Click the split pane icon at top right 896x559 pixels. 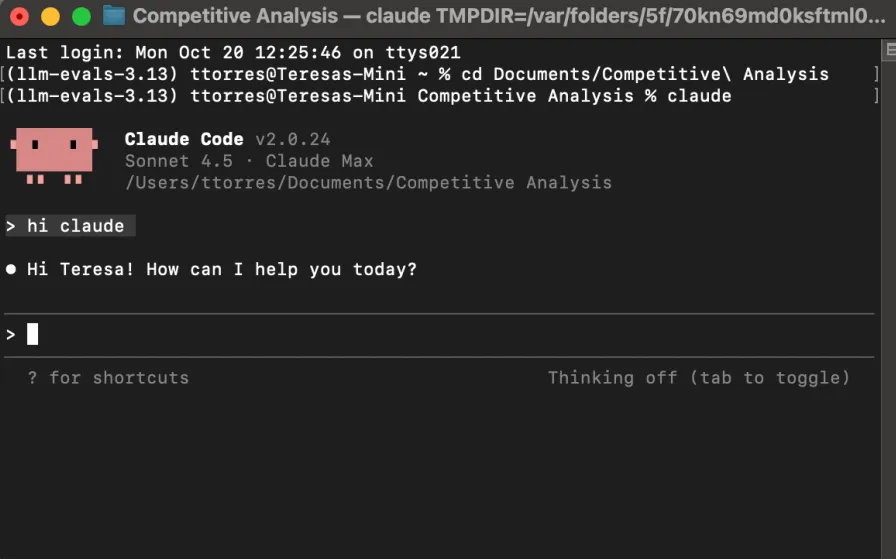click(x=890, y=50)
